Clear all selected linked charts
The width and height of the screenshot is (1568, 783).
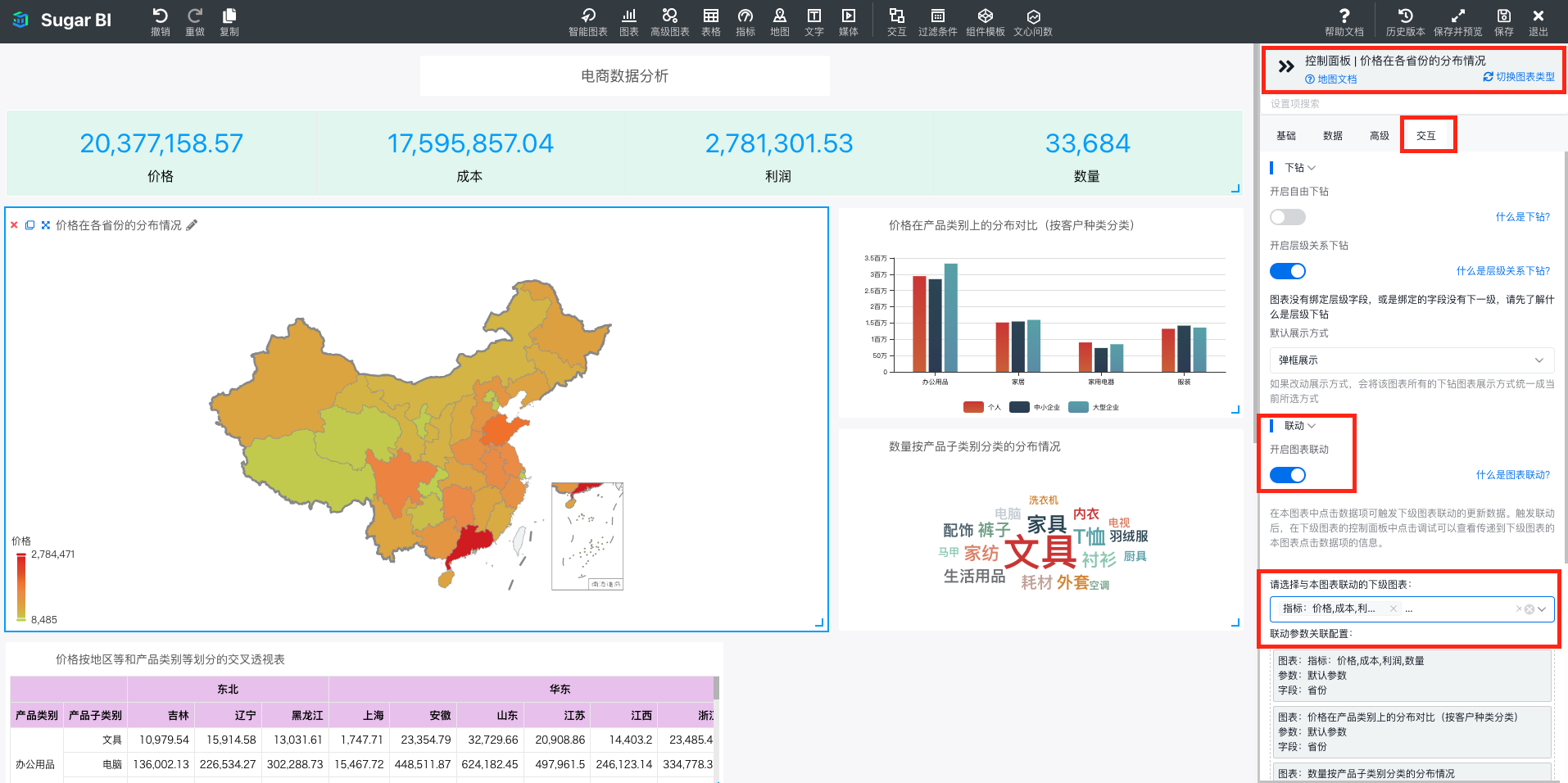click(1529, 609)
